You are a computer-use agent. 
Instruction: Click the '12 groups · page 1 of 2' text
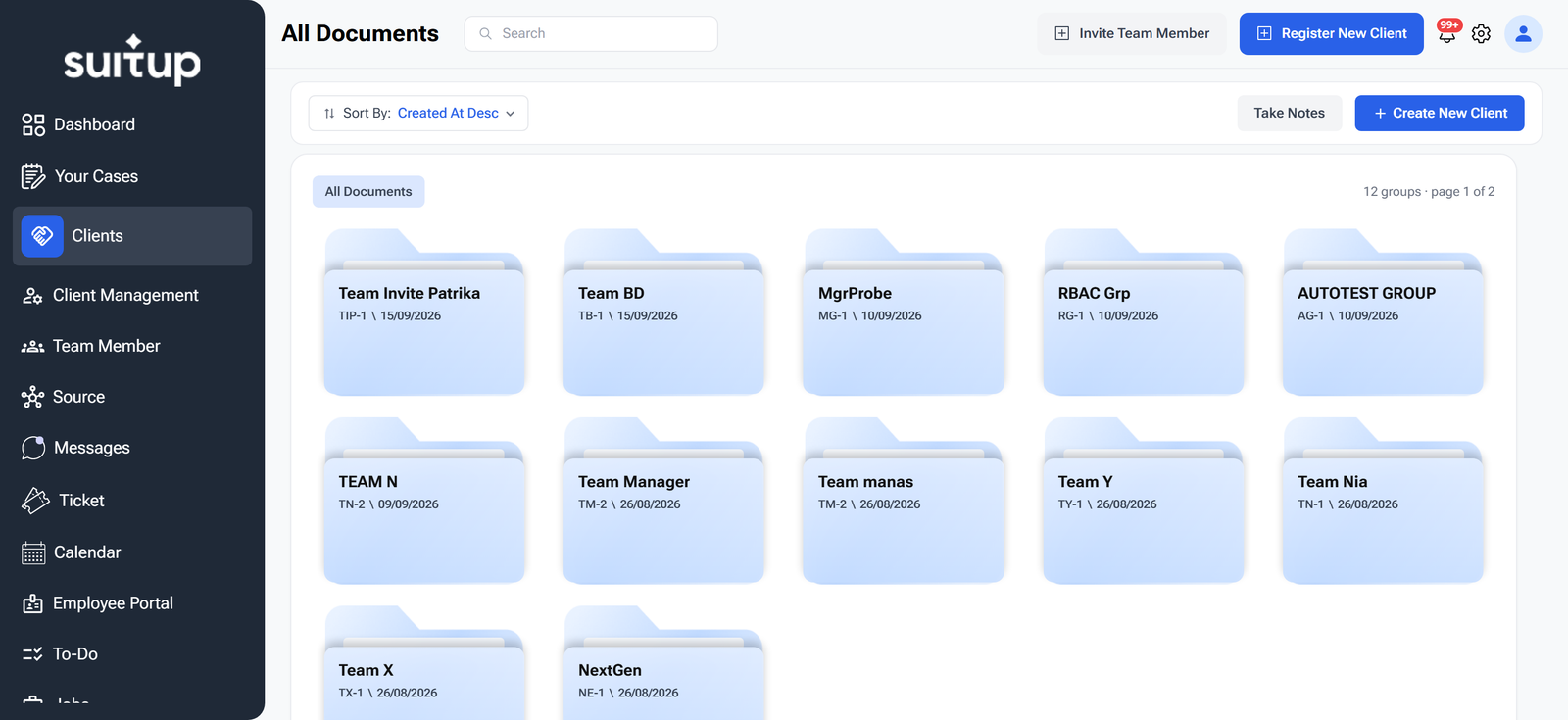coord(1429,192)
